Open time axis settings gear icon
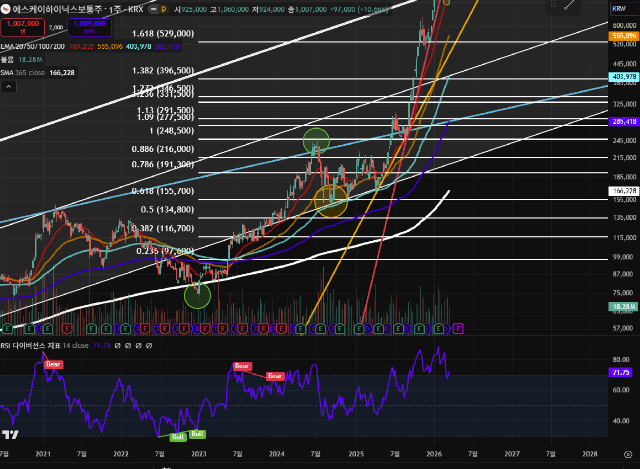This screenshot has width=640, height=469. tap(628, 454)
